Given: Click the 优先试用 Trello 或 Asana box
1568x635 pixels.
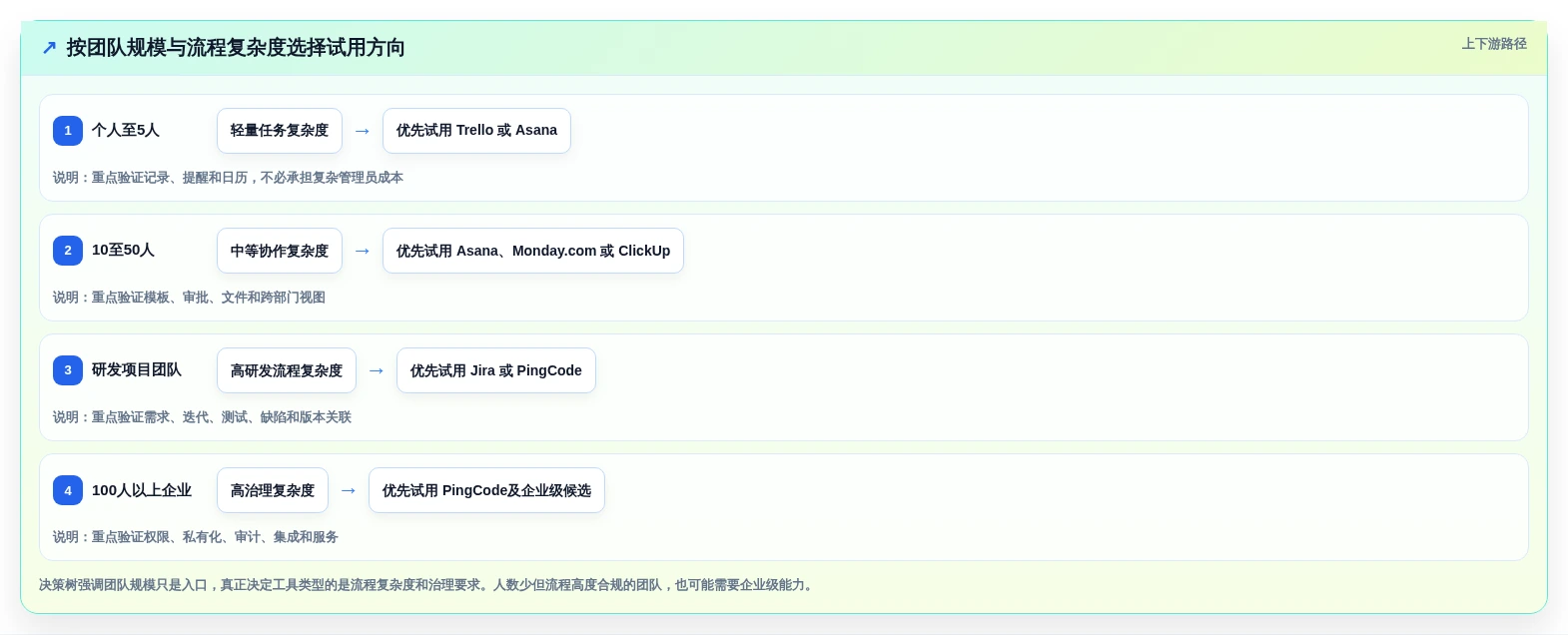Looking at the screenshot, I should pyautogui.click(x=476, y=131).
